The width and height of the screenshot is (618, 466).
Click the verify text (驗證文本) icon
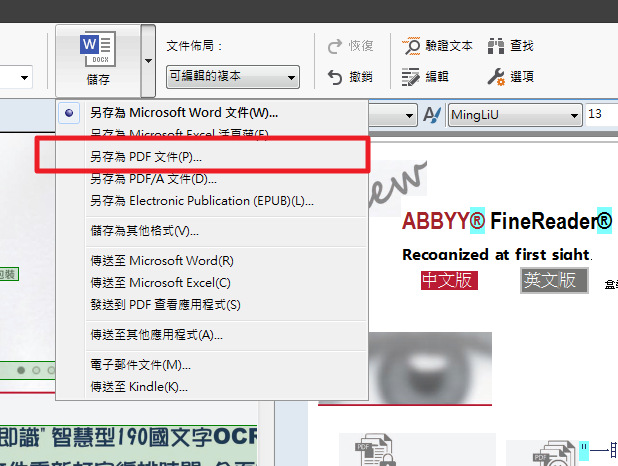tap(411, 46)
